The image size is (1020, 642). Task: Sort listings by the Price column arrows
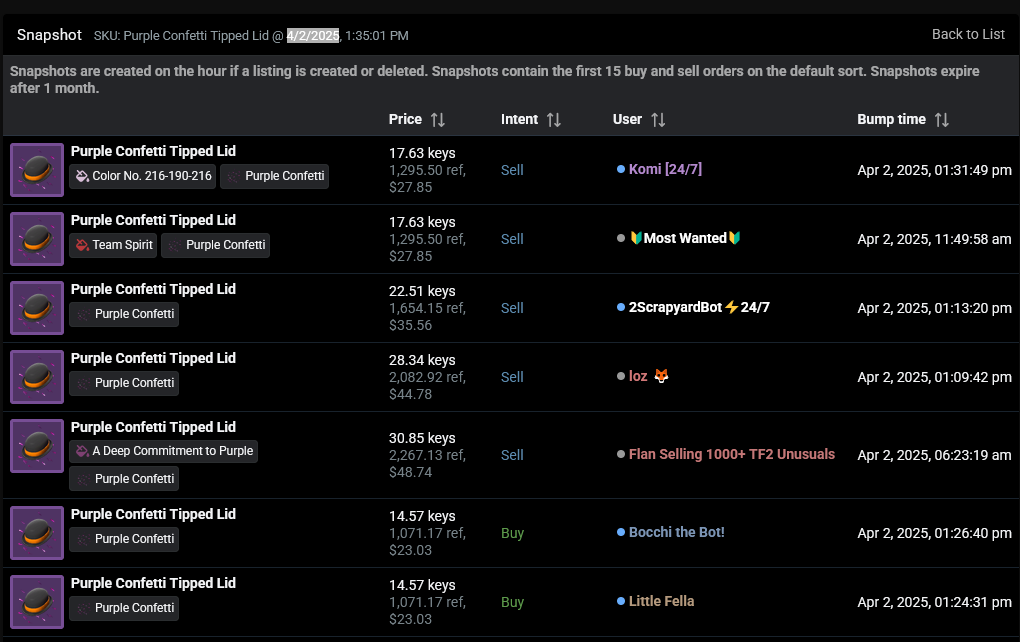pyautogui.click(x=437, y=120)
